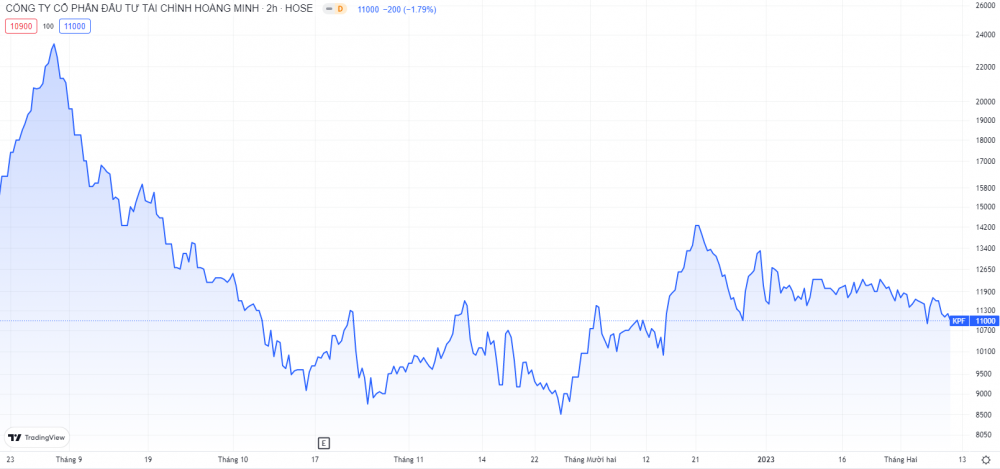Click the orange 'D' delayed-data badge

[x=340, y=10]
